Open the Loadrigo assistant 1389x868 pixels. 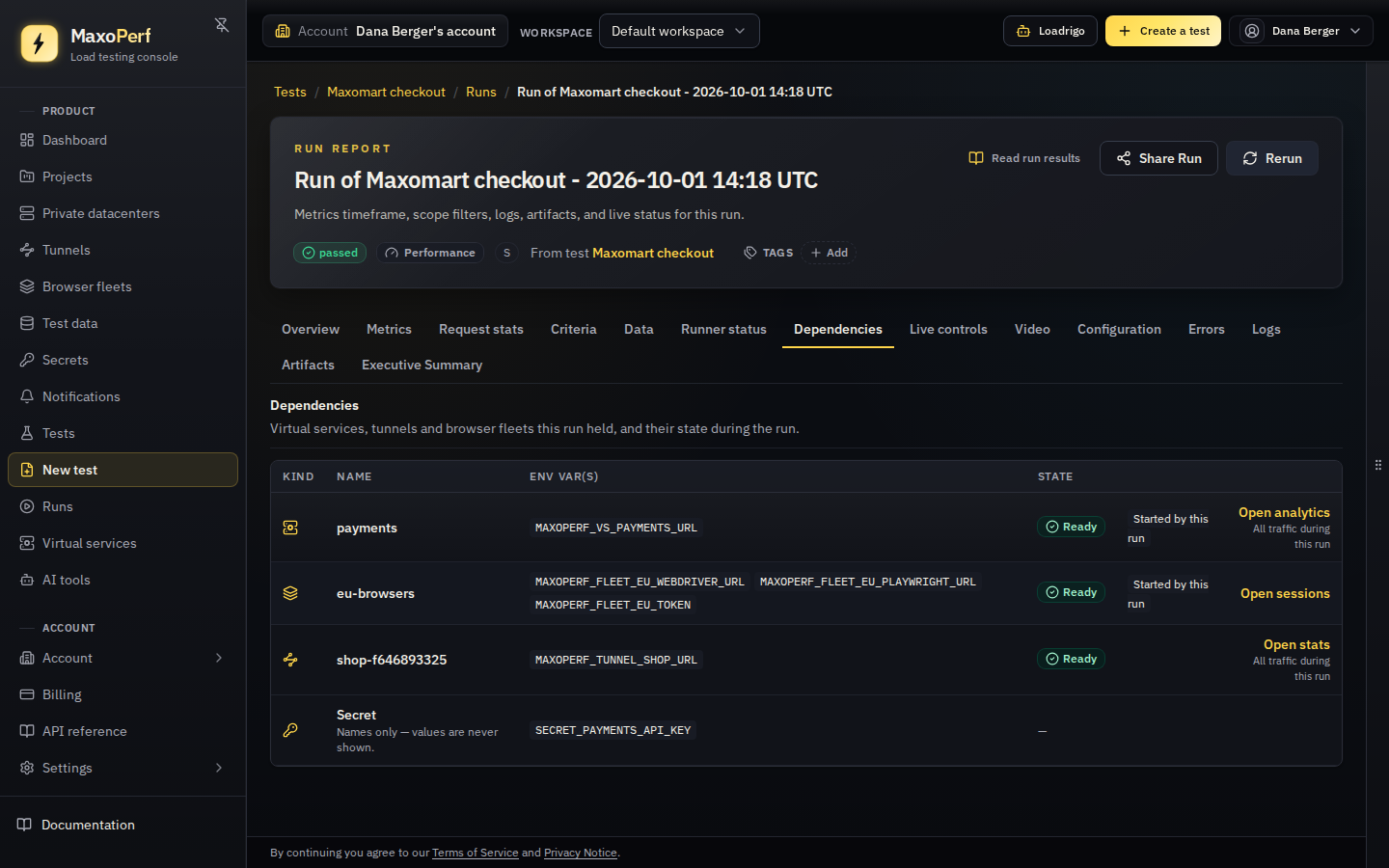[1050, 31]
